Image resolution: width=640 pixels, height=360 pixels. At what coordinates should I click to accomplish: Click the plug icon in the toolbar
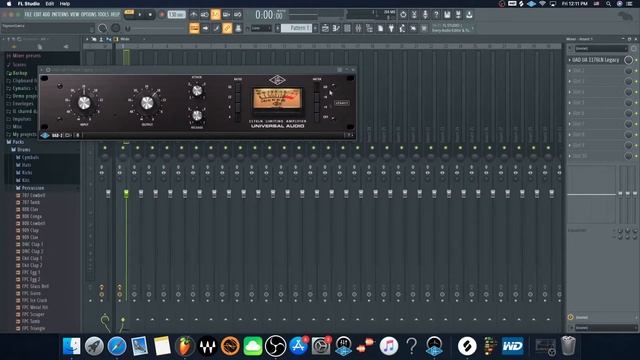pyautogui.click(x=391, y=28)
